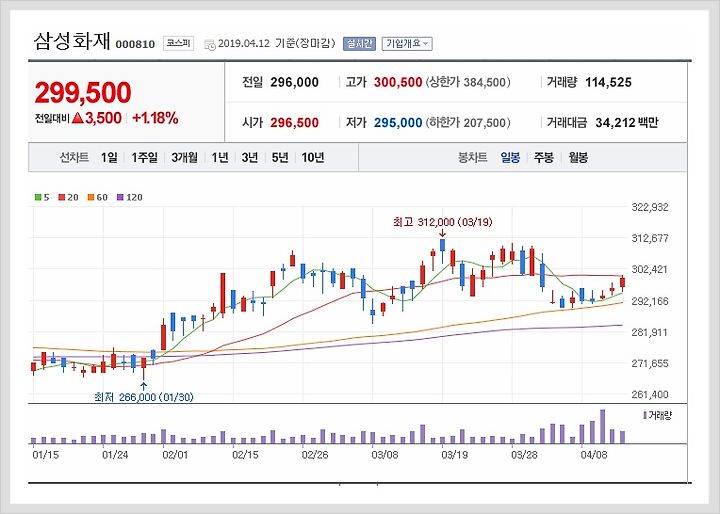The width and height of the screenshot is (720, 514).
Task: Click the tallest volume bar after 04/08
Action: pyautogui.click(x=602, y=426)
